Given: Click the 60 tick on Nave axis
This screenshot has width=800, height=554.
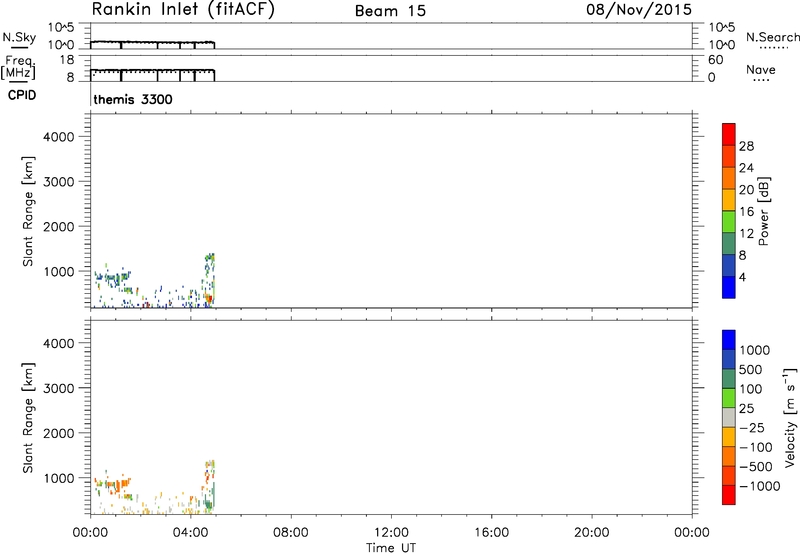Looking at the screenshot, I should point(716,60).
